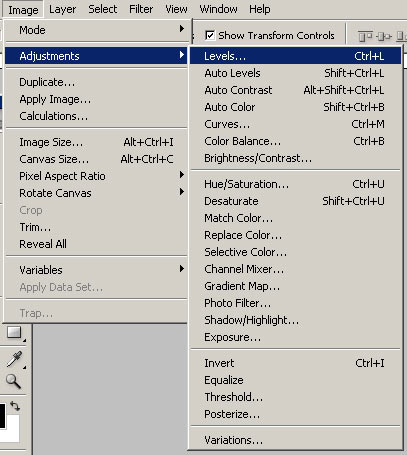Choose Trim... from Image menu
Screen dimensions: 407x455
pyautogui.click(x=96, y=227)
